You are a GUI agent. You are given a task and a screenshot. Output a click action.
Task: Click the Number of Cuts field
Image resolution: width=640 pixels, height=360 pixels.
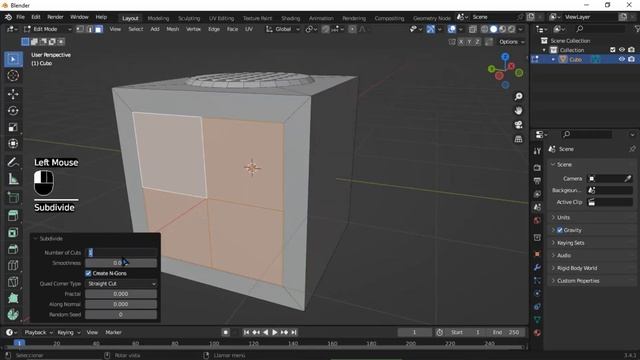coord(121,253)
